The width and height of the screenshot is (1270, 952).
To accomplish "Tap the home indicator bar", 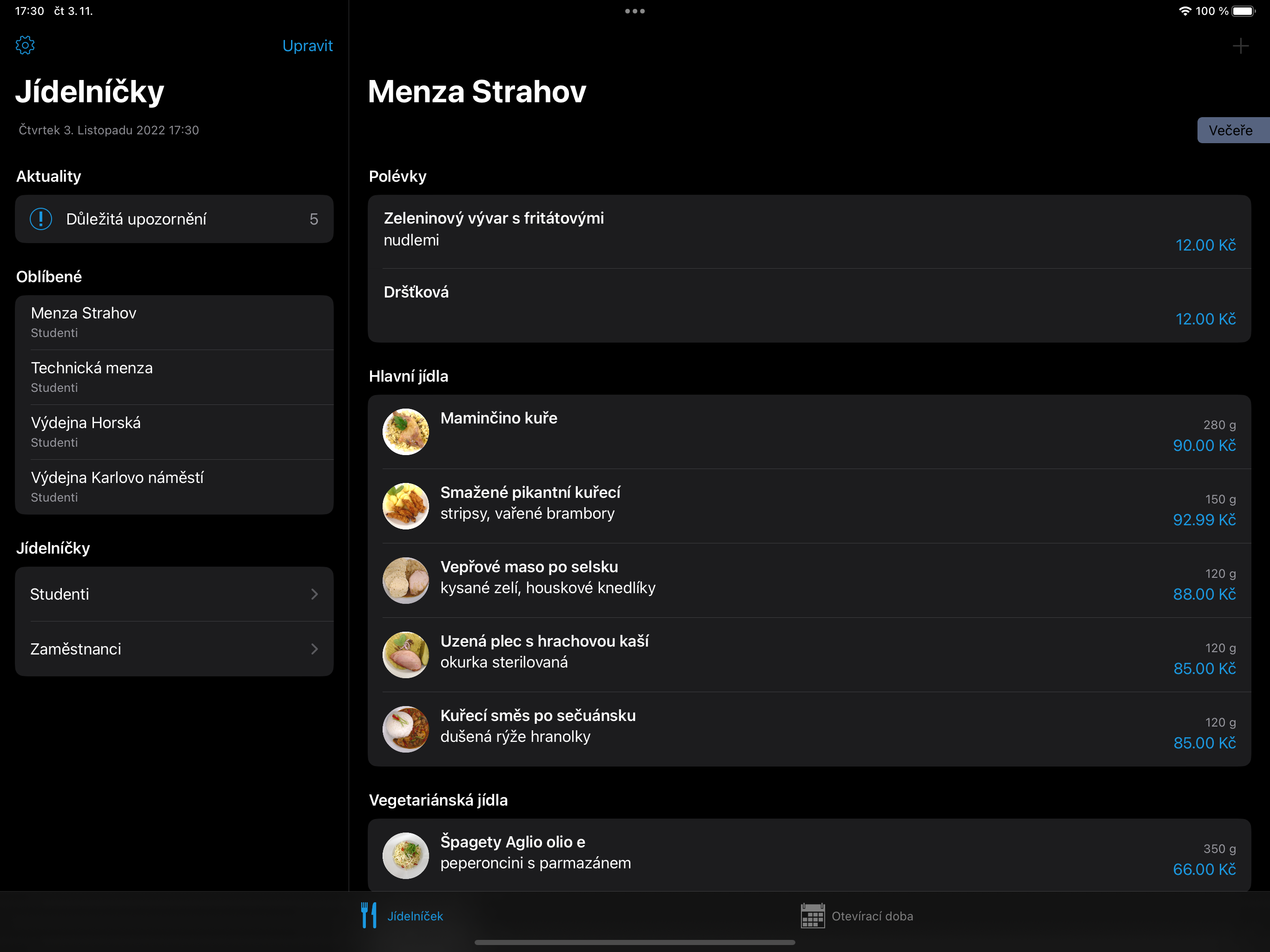I will pos(635,942).
